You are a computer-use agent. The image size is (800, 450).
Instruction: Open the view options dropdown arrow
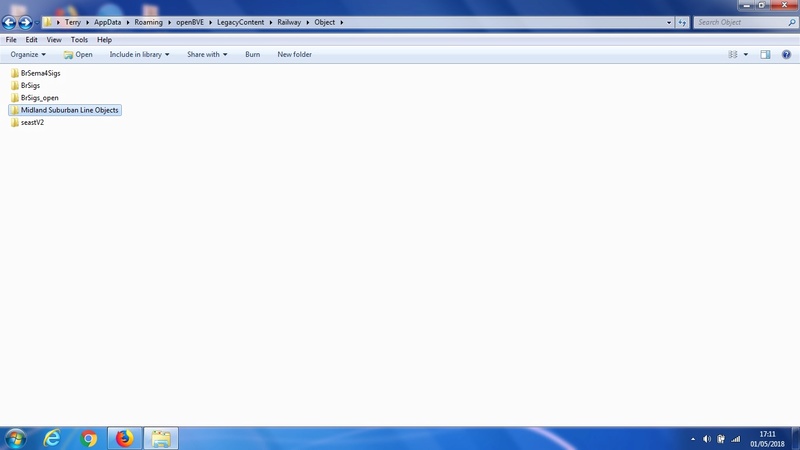(746, 55)
